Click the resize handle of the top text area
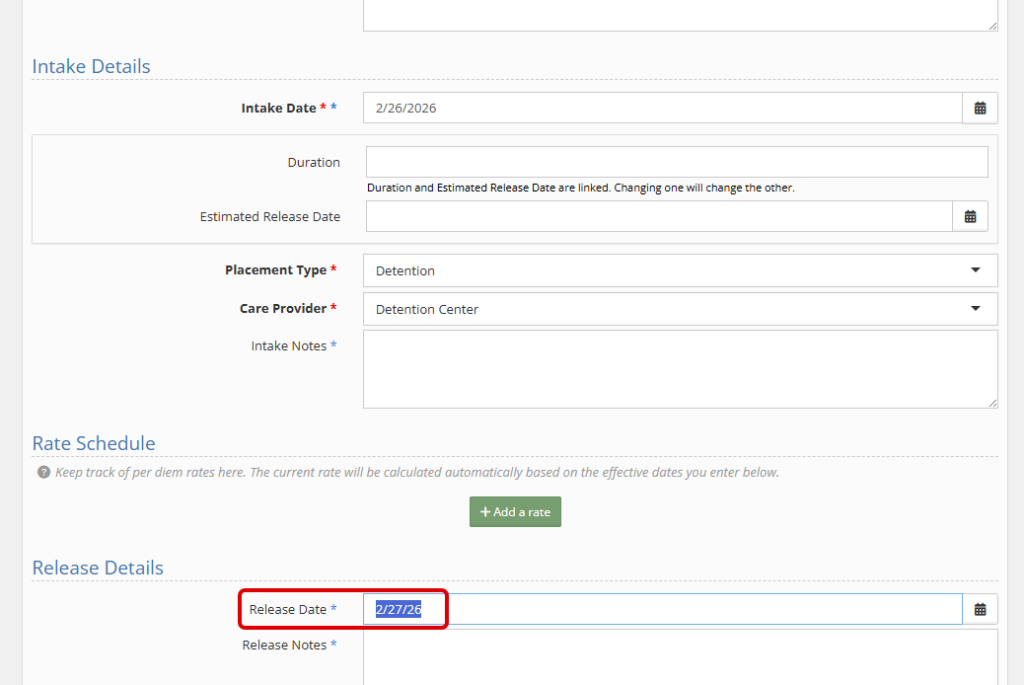1024x685 pixels. (992, 26)
